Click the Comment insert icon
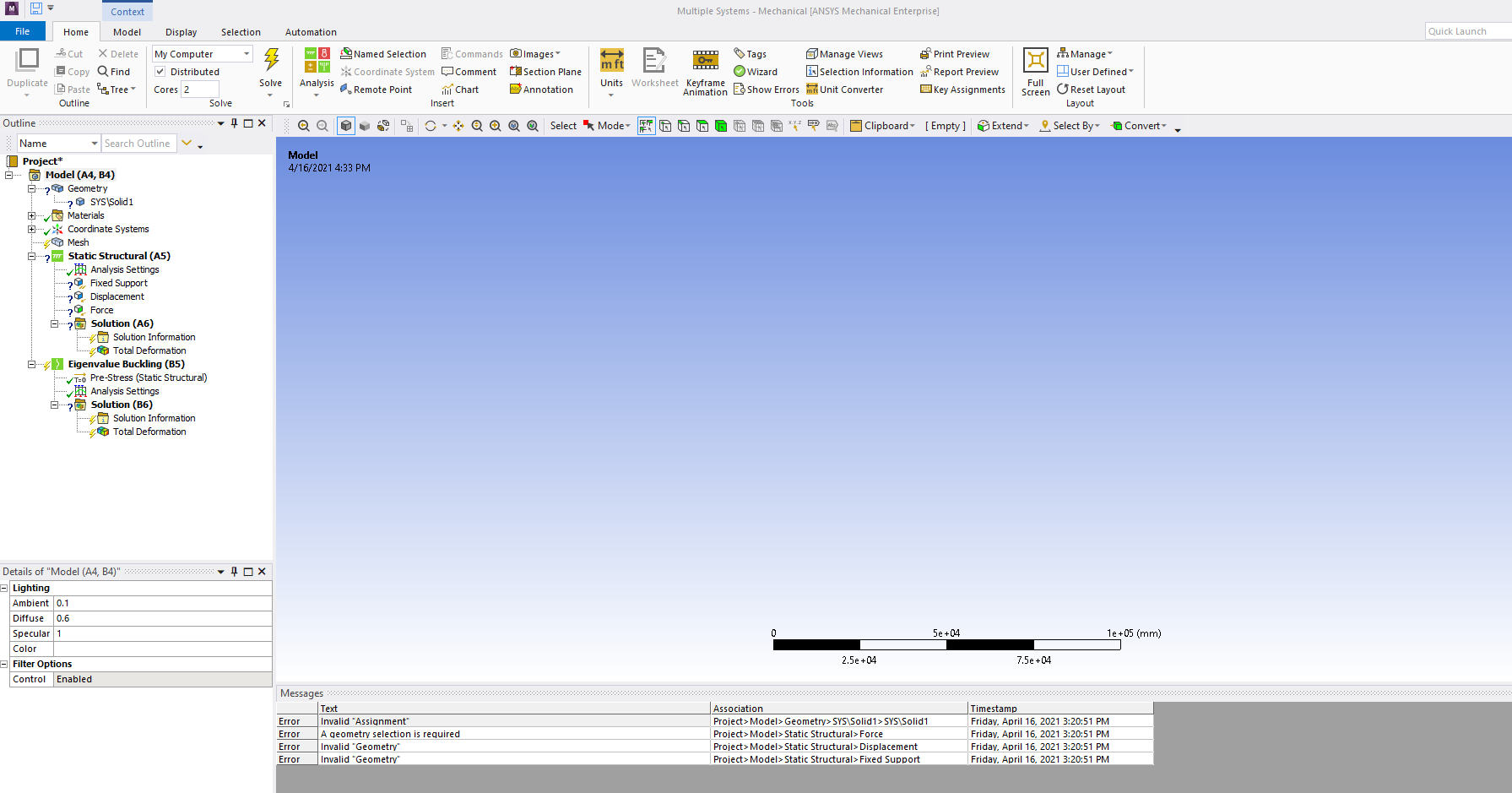1512x793 pixels. tap(469, 72)
